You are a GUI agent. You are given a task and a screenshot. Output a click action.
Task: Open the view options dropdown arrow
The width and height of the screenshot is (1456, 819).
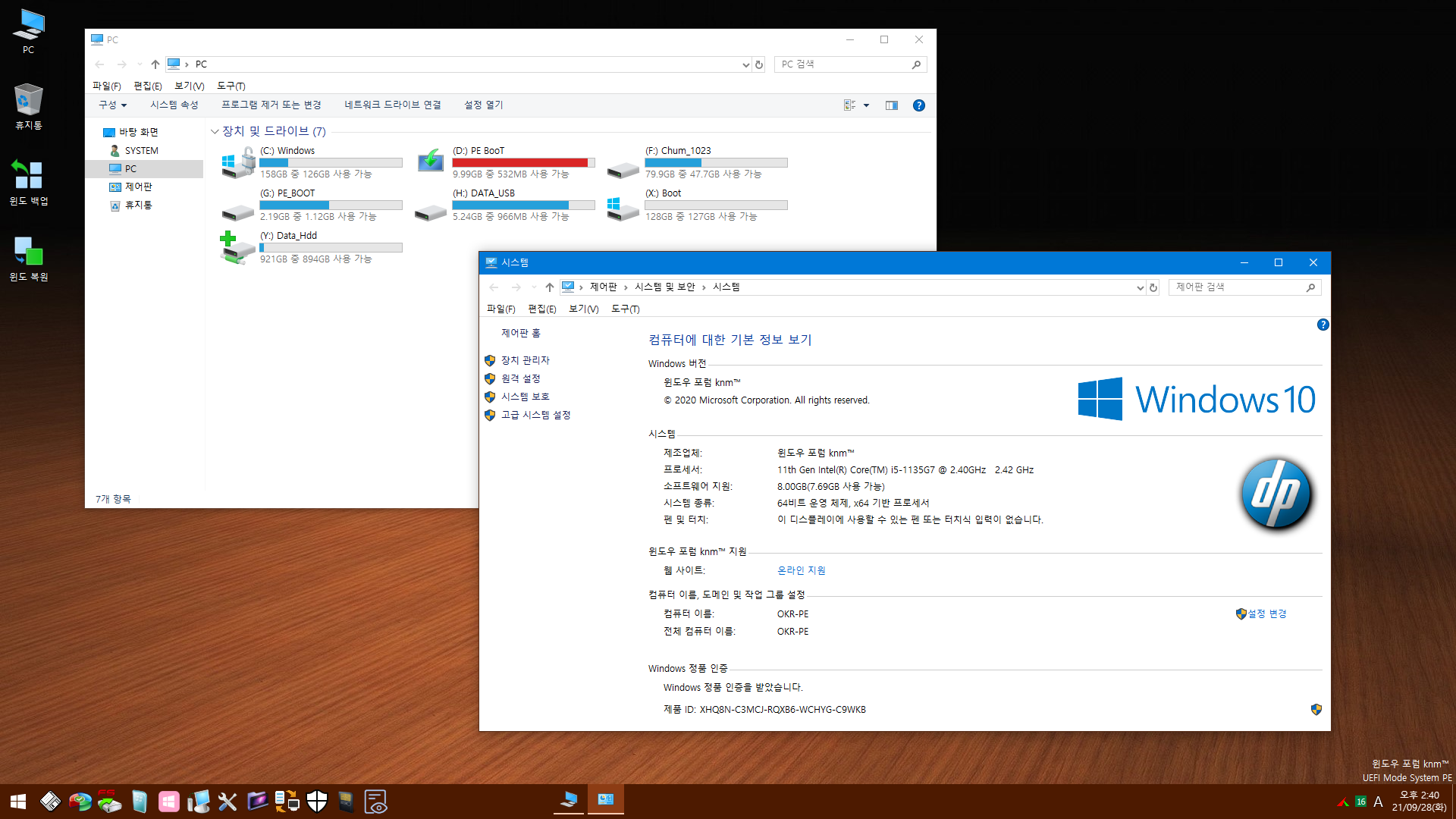point(866,105)
